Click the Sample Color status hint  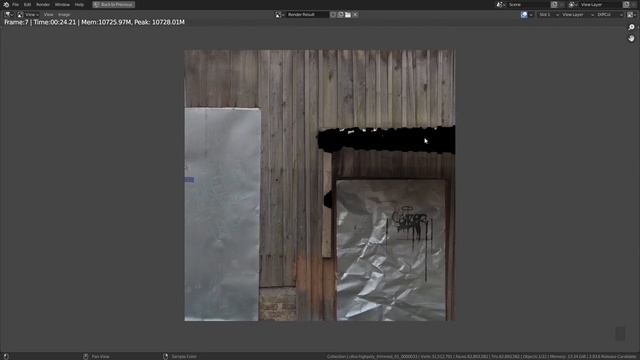[184, 356]
